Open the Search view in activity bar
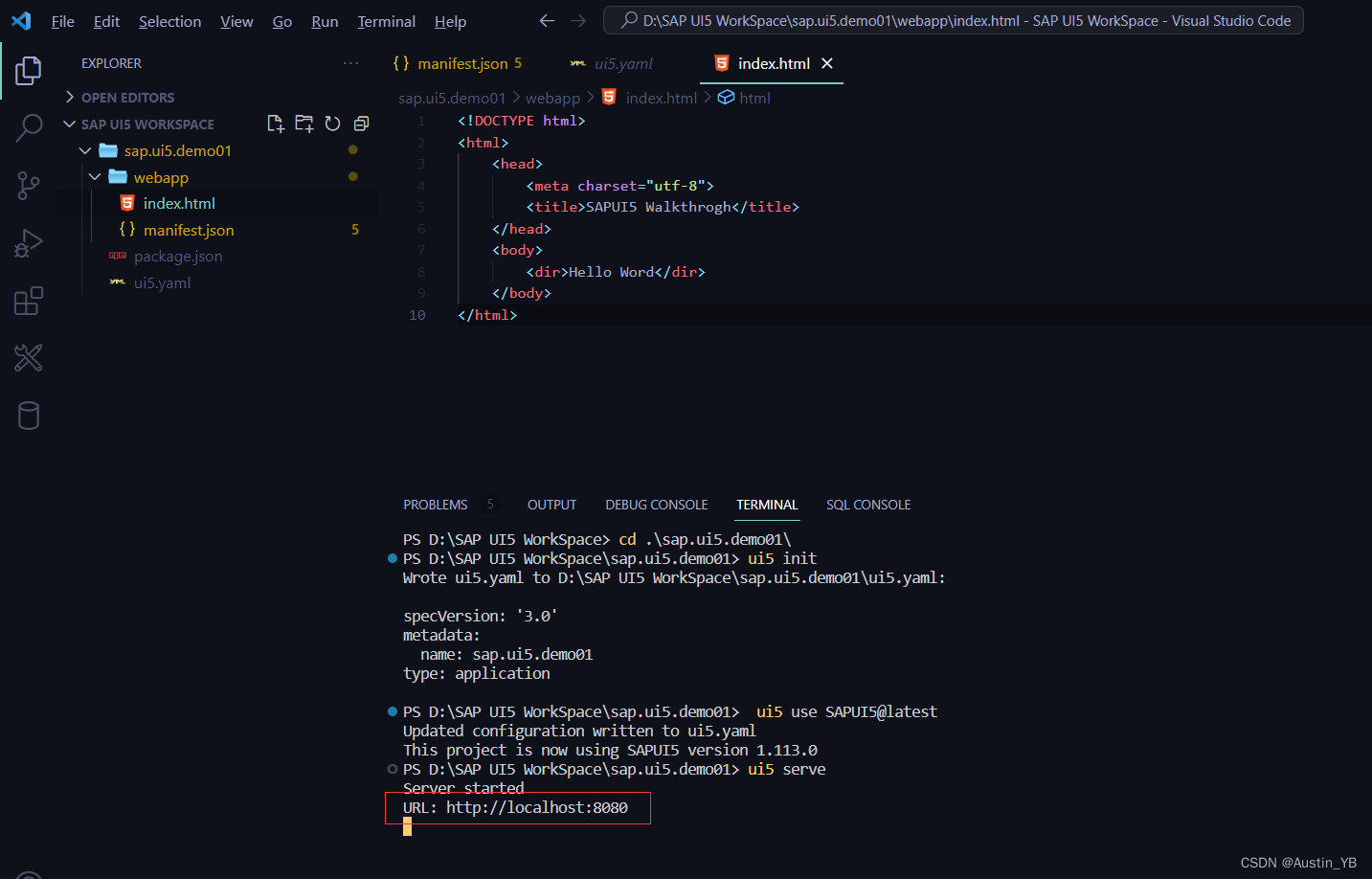The width and height of the screenshot is (1372, 879). point(29,127)
